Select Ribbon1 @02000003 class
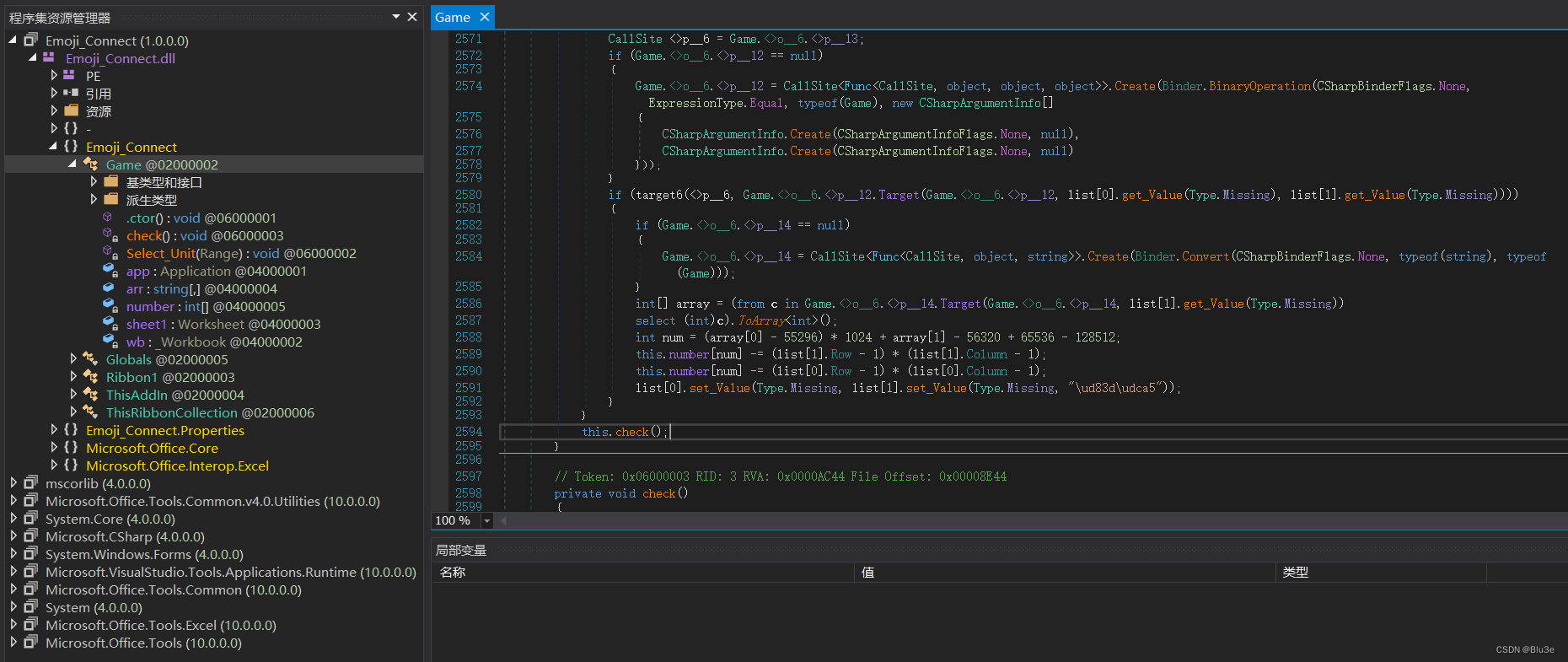 [170, 377]
